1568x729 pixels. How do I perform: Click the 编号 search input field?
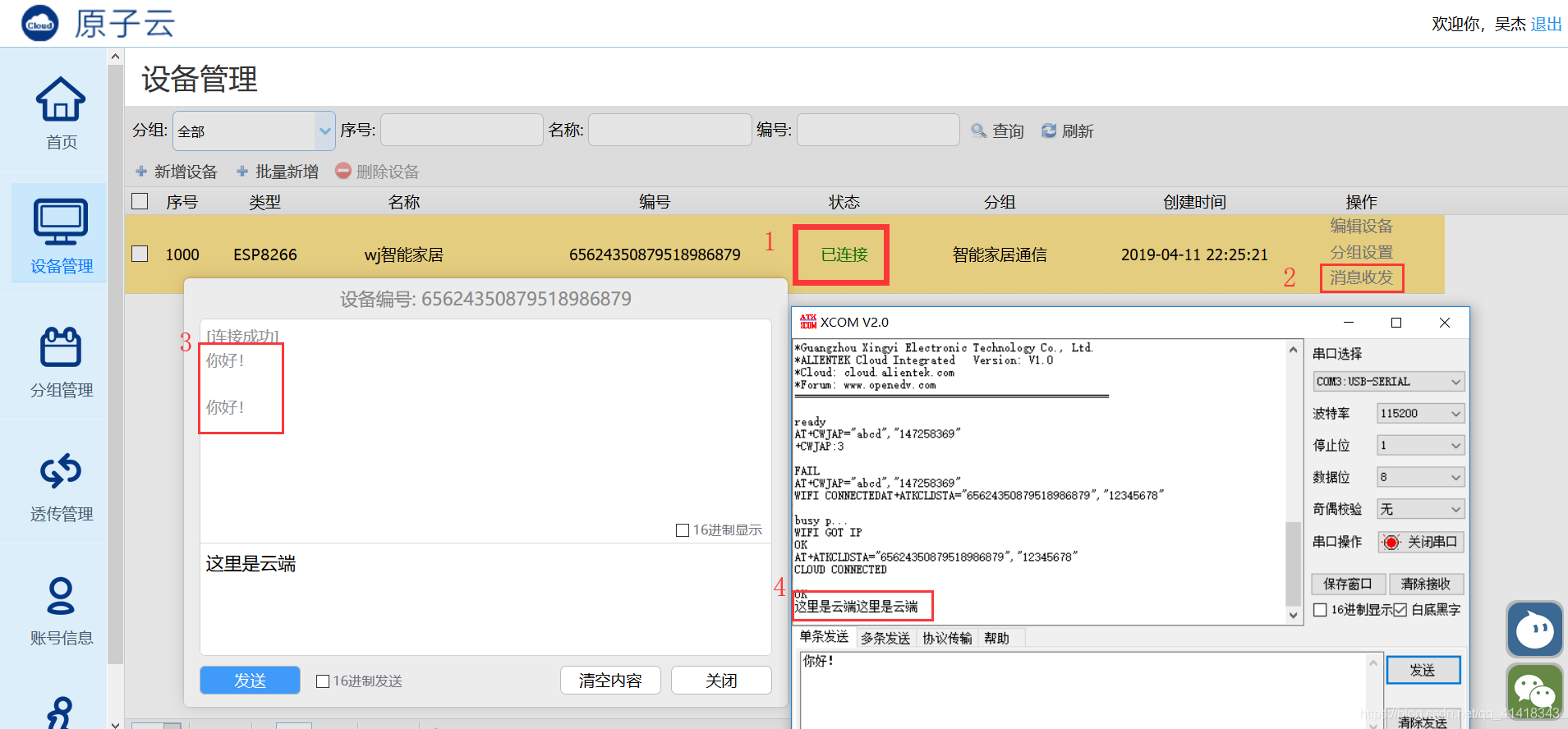[x=878, y=131]
